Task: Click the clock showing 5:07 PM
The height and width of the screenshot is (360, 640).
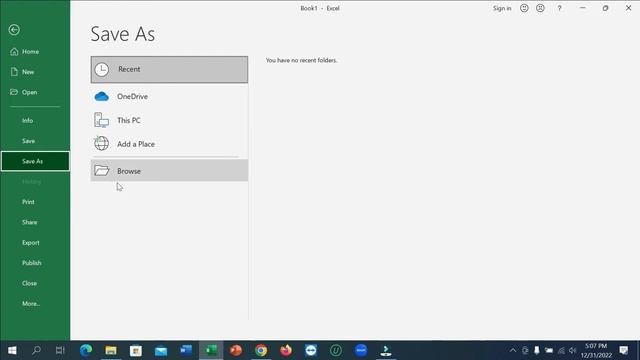Action: pyautogui.click(x=596, y=346)
